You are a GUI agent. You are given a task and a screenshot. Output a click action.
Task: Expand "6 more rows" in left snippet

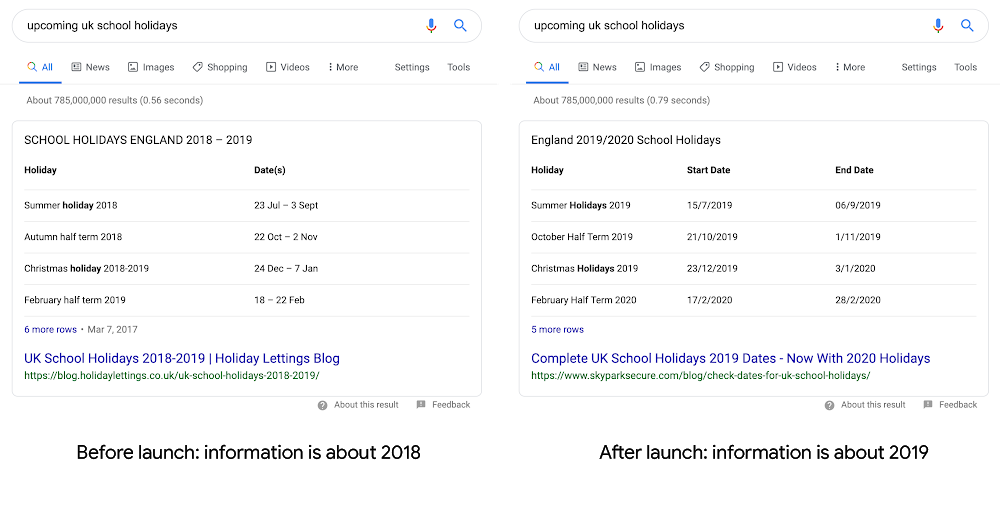50,329
